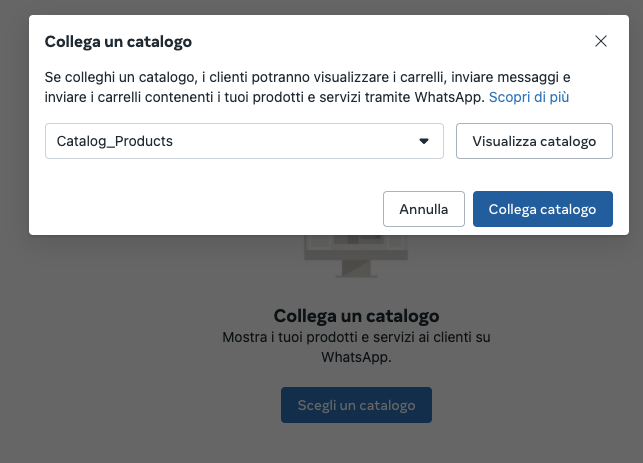Click the dialog title Collega un catalogo

[118, 41]
